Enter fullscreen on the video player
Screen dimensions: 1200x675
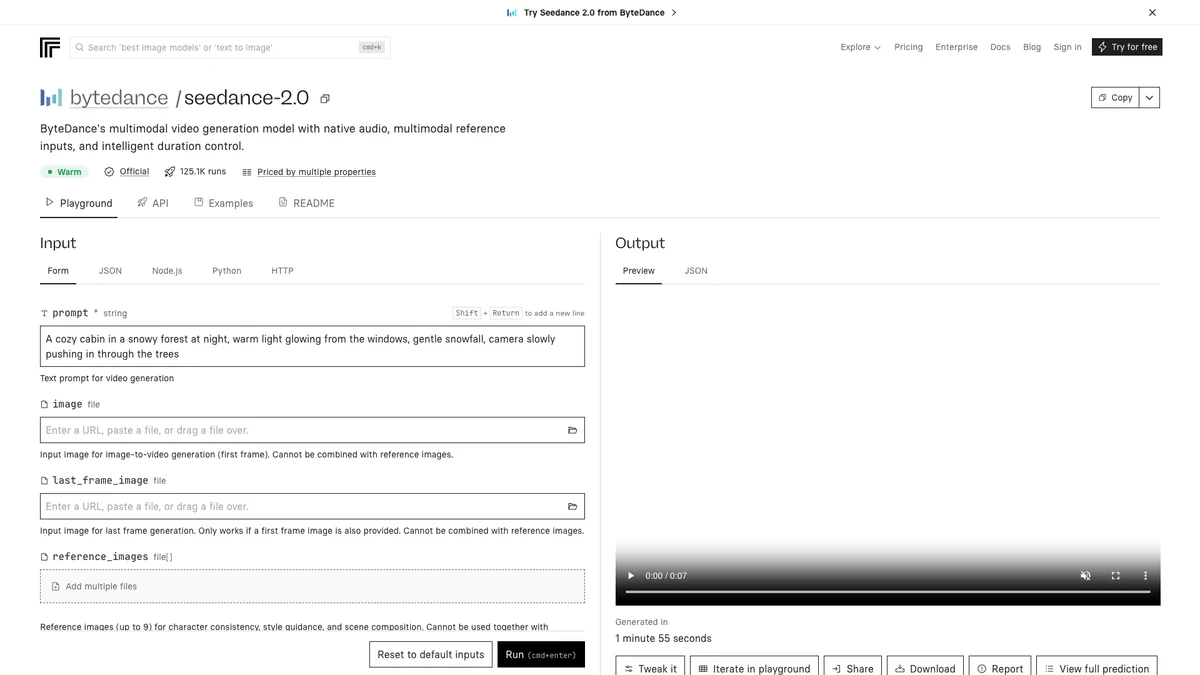click(x=1116, y=576)
